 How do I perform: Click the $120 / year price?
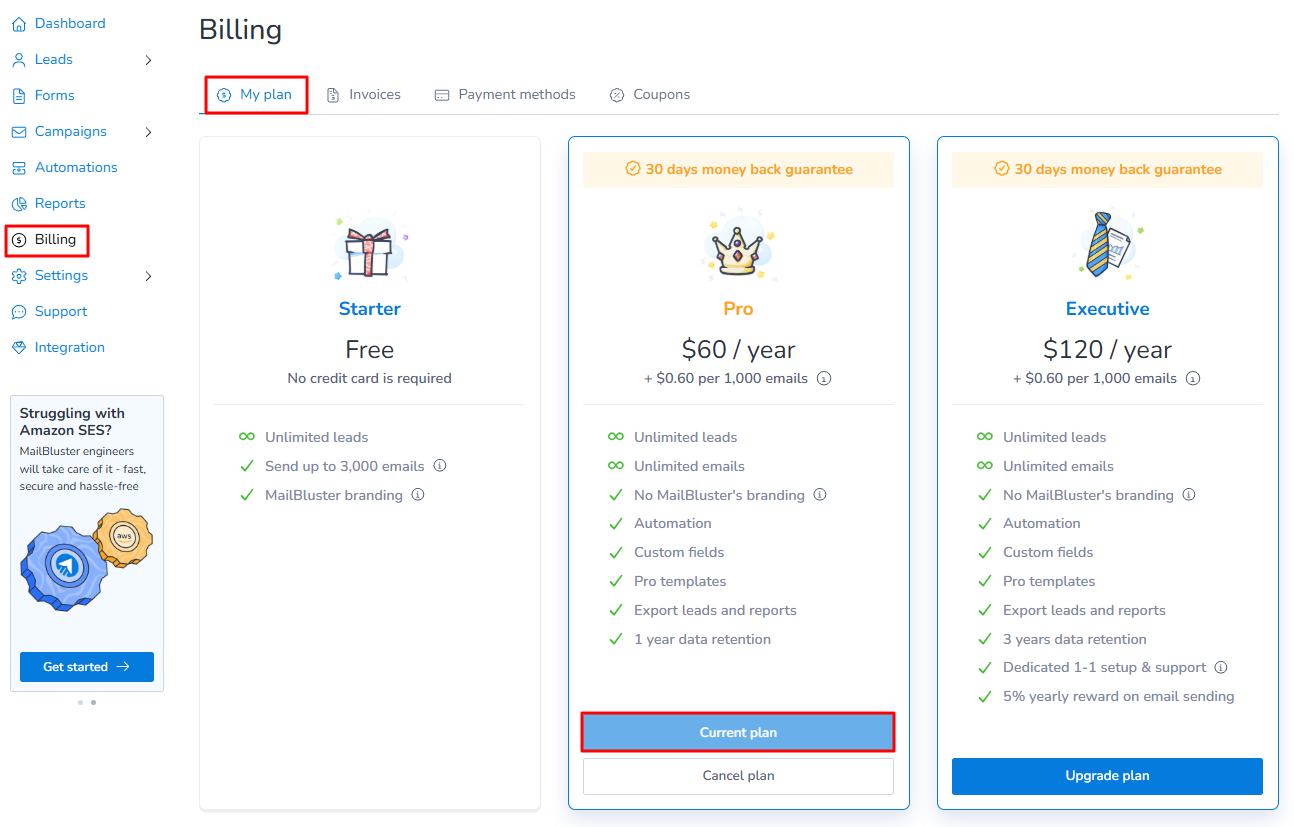point(1107,350)
